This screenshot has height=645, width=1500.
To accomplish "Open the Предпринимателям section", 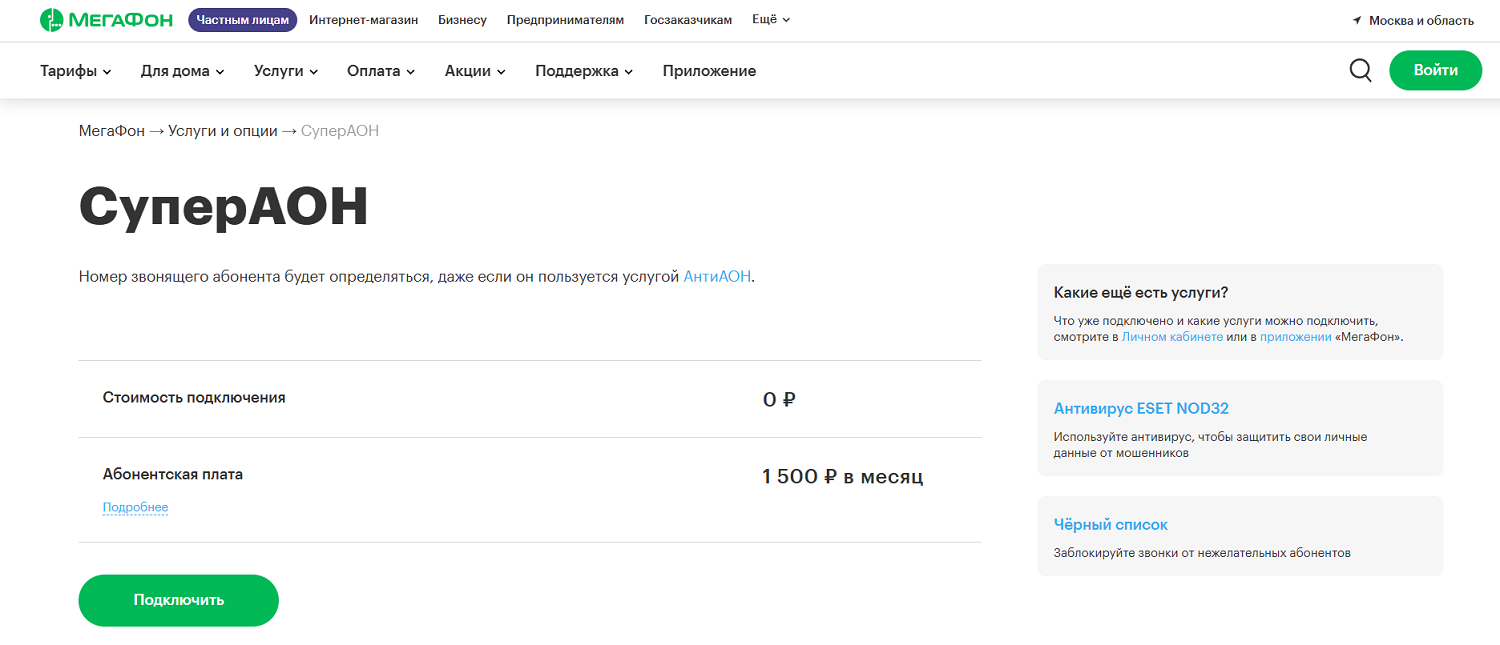I will [x=565, y=20].
